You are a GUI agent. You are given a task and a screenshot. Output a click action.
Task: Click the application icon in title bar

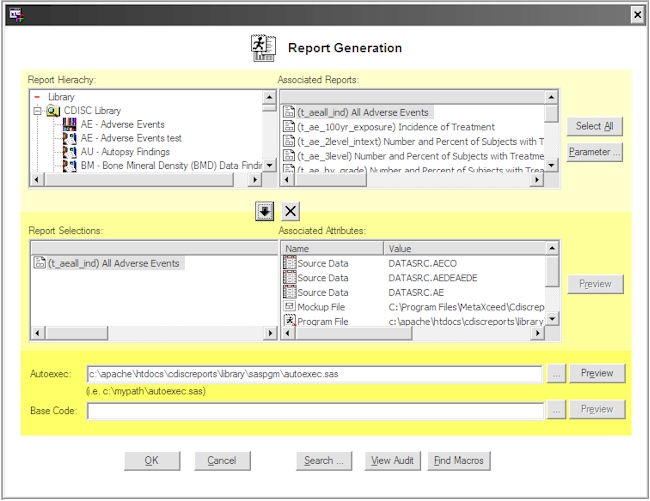click(x=17, y=15)
